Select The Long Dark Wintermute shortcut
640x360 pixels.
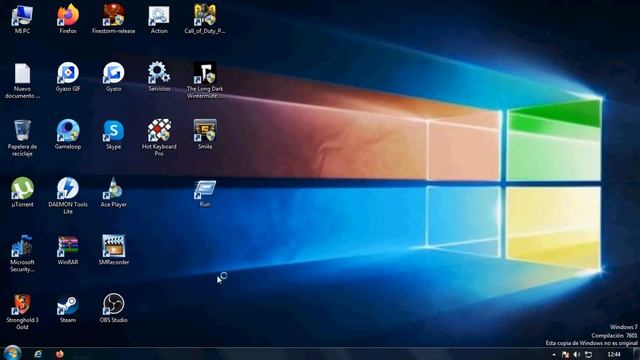coord(204,81)
